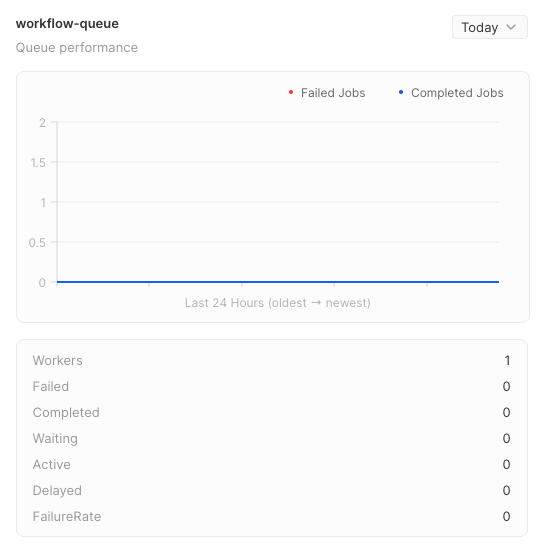This screenshot has width=550, height=550.
Task: Click the y-axis label 2 on chart
Action: 42,123
